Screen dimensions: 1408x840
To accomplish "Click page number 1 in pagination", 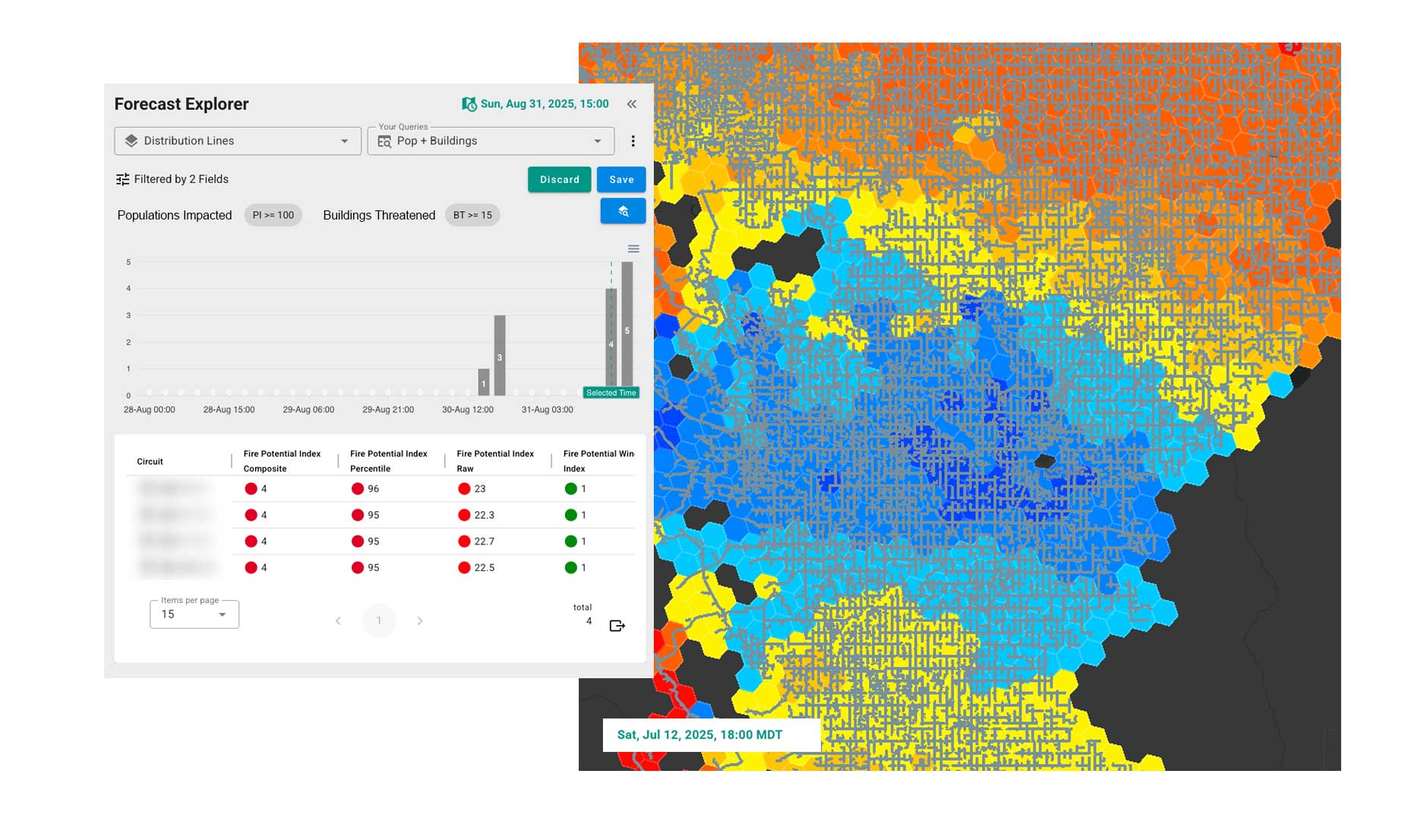I will coord(379,621).
